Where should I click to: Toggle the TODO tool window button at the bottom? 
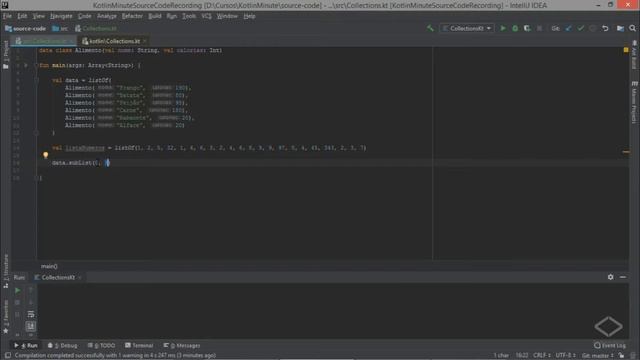pos(102,345)
